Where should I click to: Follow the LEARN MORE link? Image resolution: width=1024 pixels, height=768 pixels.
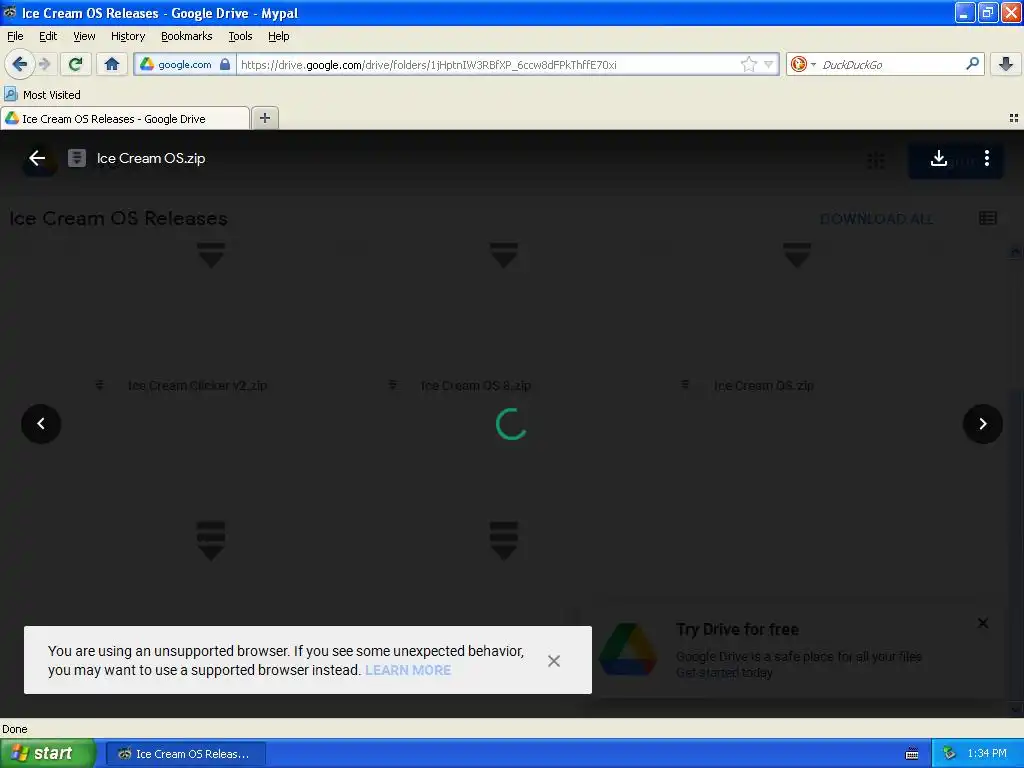pos(408,670)
